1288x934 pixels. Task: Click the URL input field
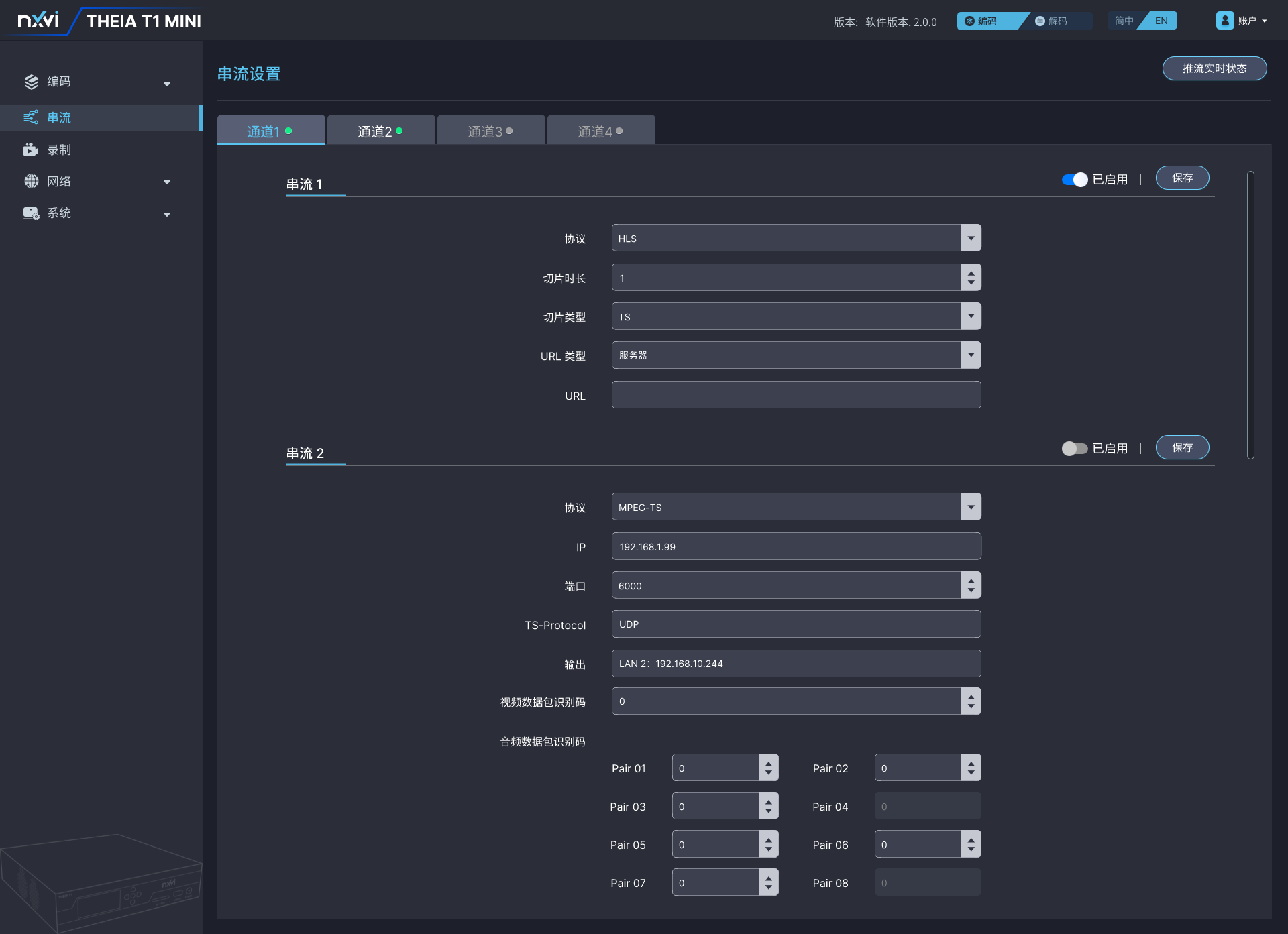tap(796, 396)
